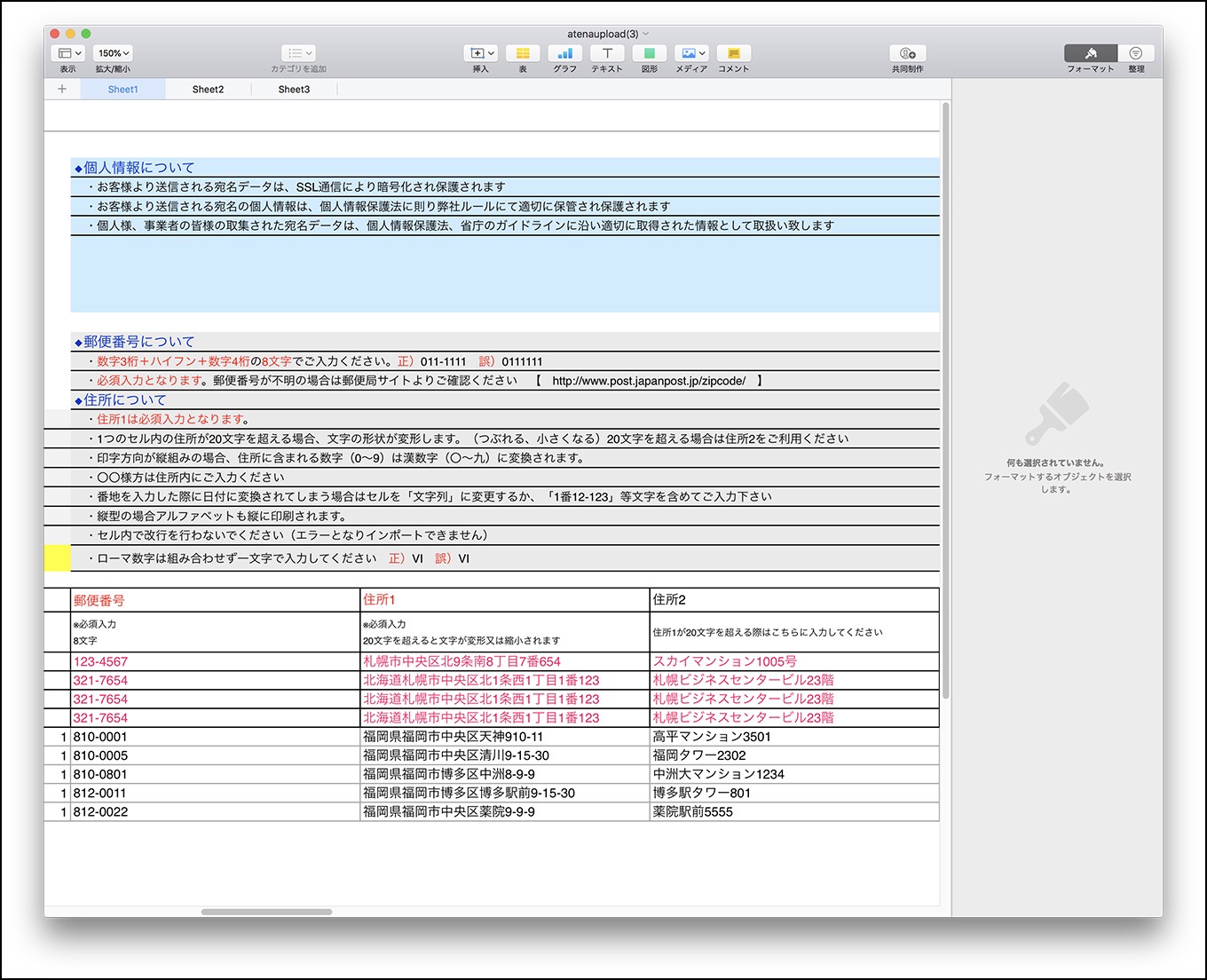This screenshot has height=980, width=1207.
Task: Select the cell 福岡県福岡市中央区清川9-15-30
Action: tap(505, 755)
